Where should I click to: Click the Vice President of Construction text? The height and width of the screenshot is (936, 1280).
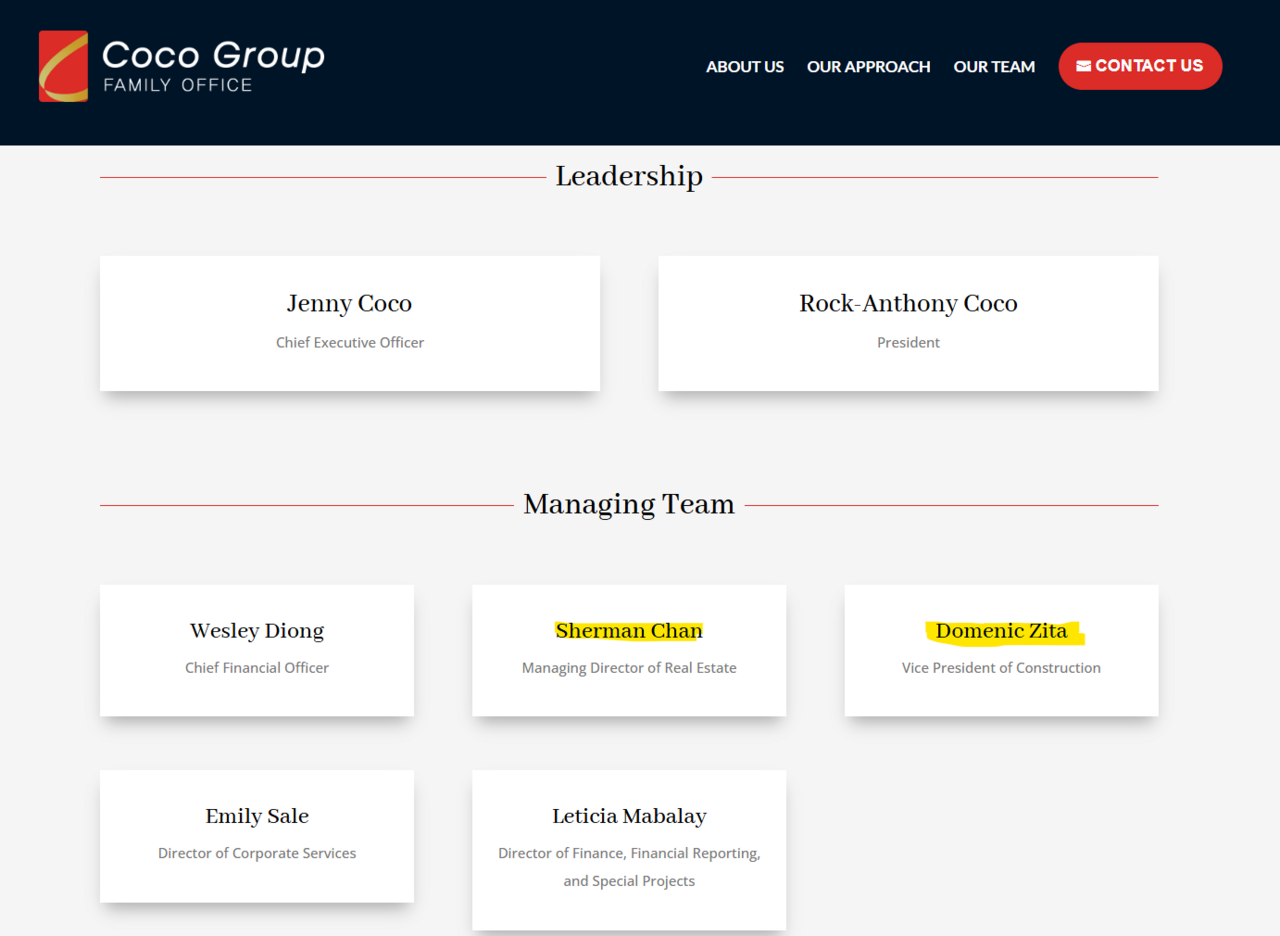pyautogui.click(x=1001, y=668)
